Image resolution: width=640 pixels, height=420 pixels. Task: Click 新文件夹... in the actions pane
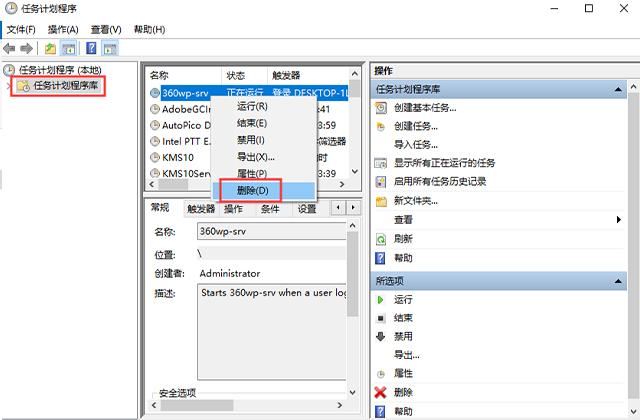click(416, 200)
